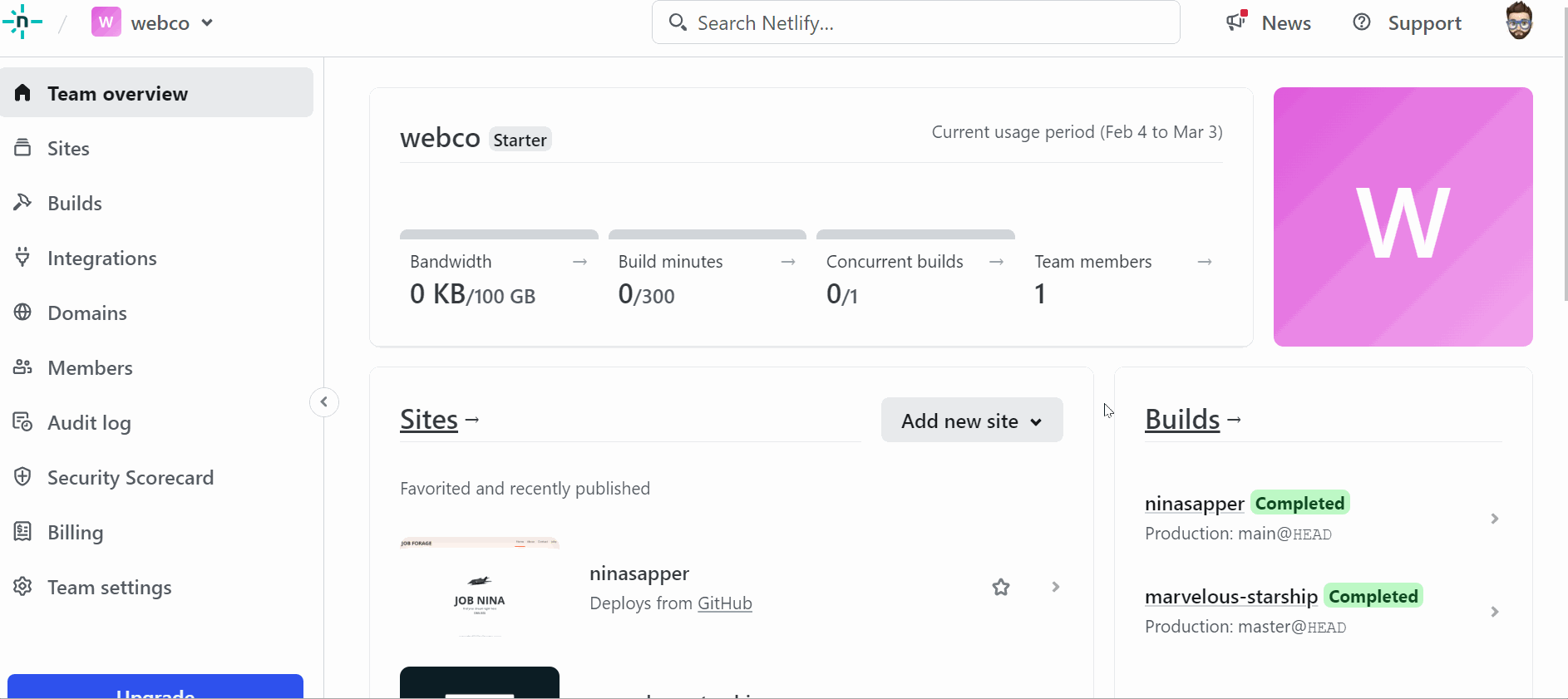Viewport: 1568px width, 699px height.
Task: Open the ninasapper build link
Action: pyautogui.click(x=1195, y=504)
